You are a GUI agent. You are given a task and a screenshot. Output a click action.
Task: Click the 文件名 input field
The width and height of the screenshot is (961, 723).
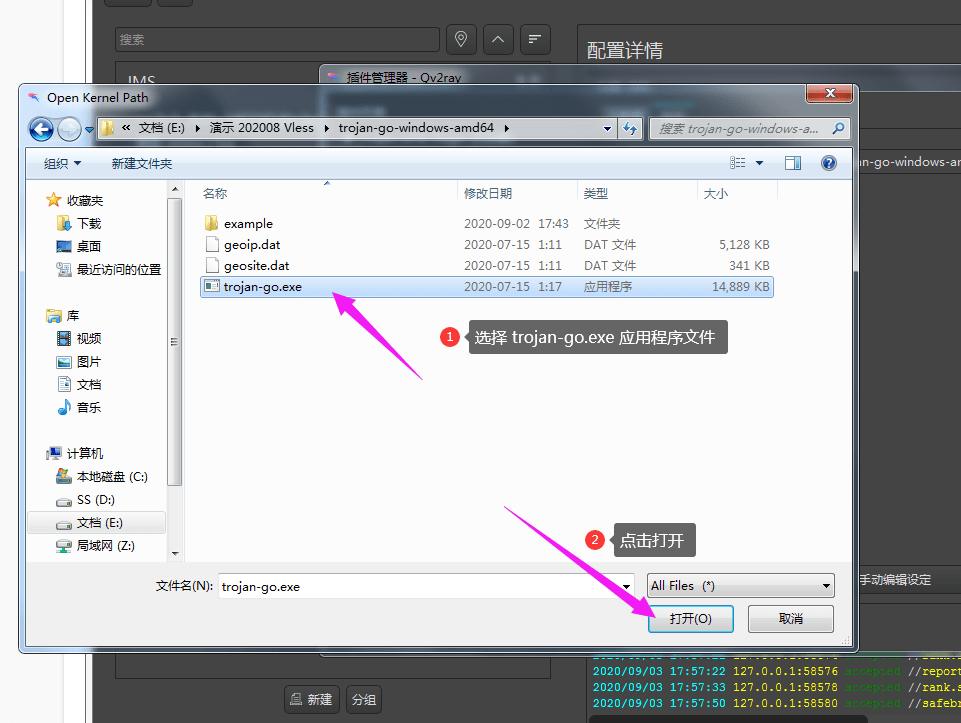(x=420, y=586)
